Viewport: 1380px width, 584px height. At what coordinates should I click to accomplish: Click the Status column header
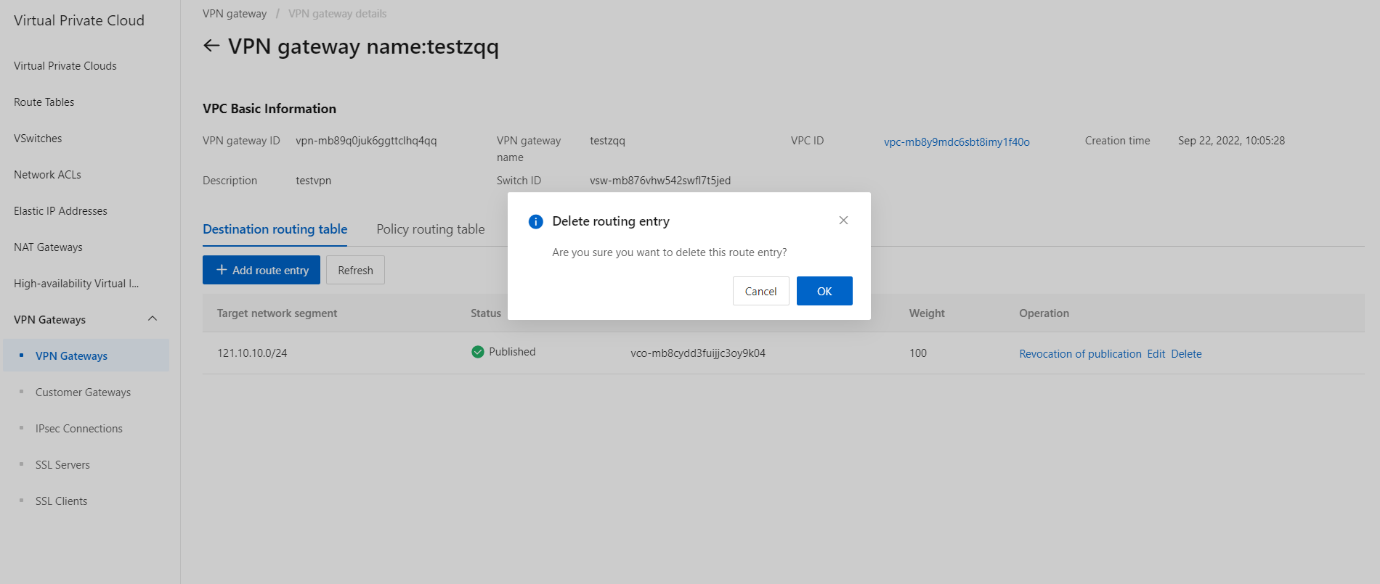pos(486,313)
